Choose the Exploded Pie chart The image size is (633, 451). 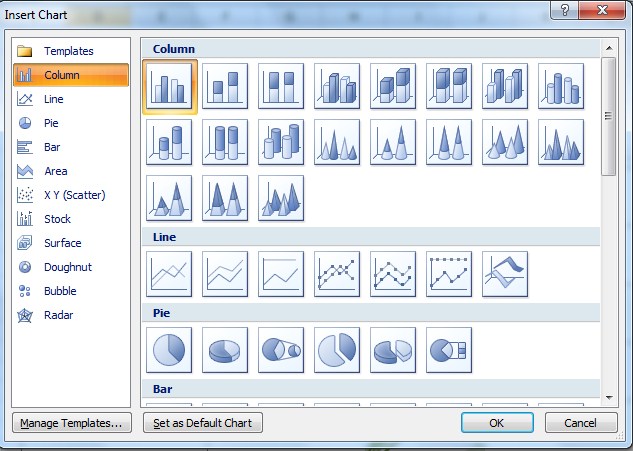[337, 350]
